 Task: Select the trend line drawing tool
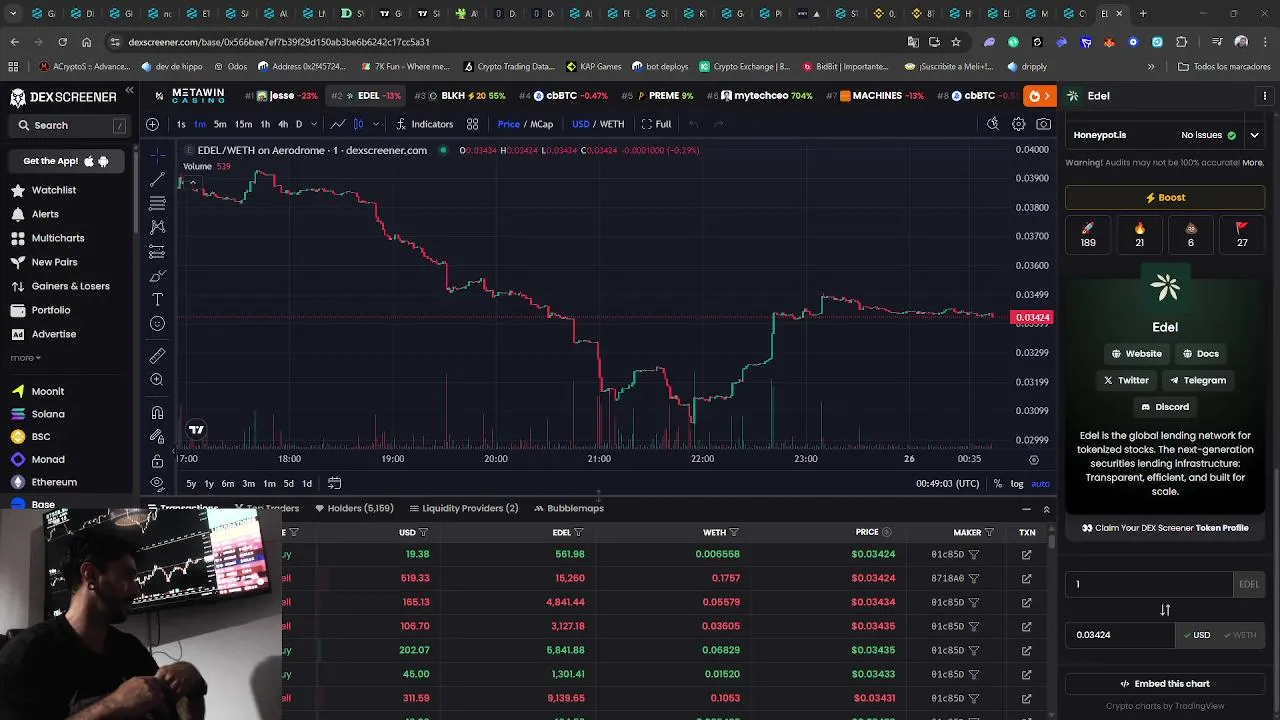tap(157, 180)
